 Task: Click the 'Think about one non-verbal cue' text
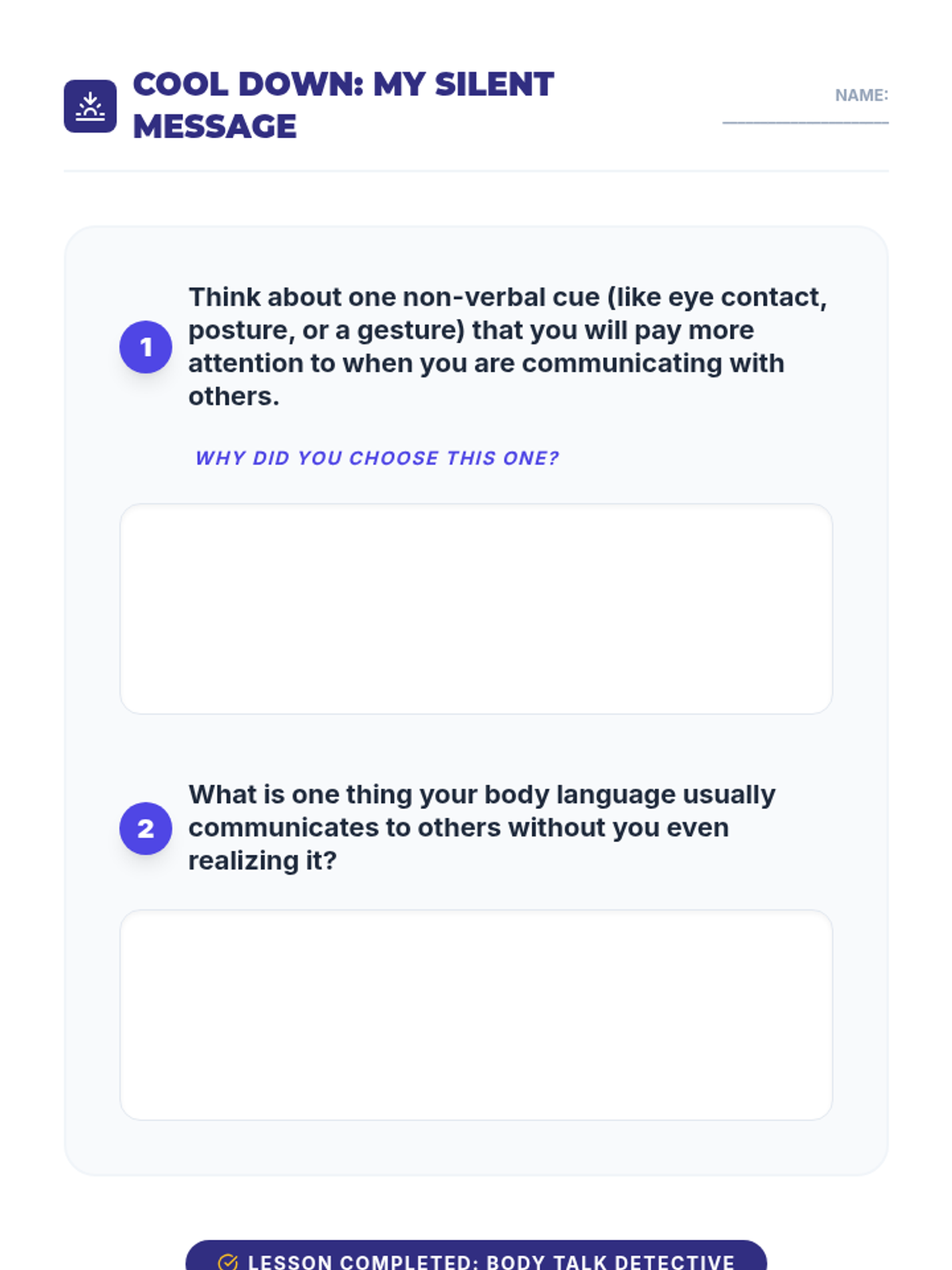(393, 297)
